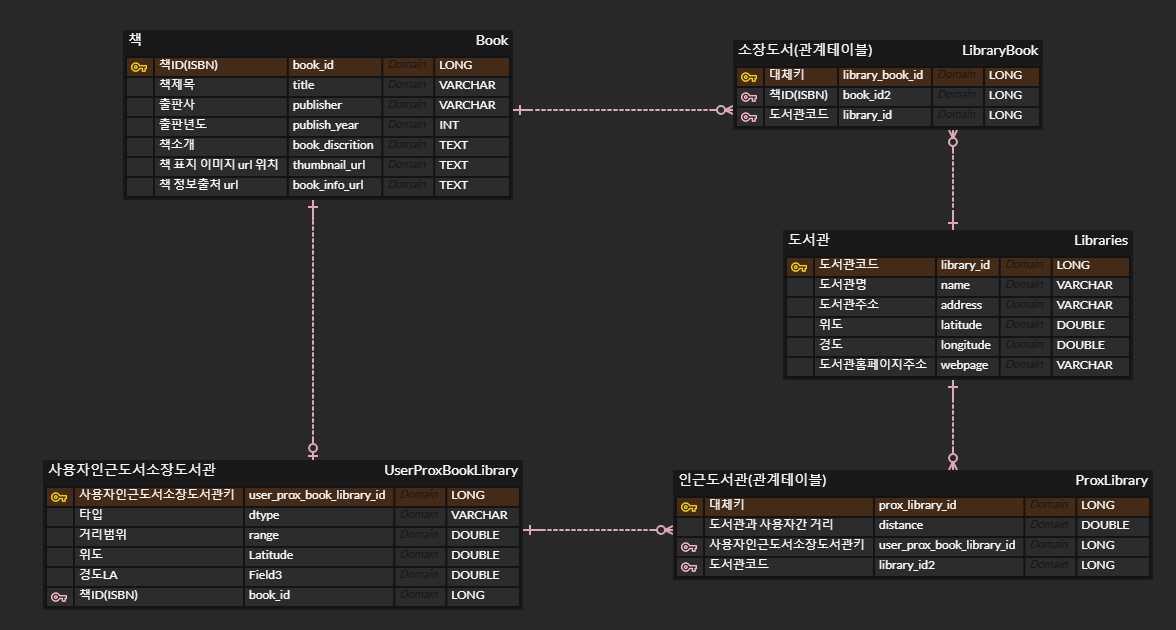Click the Domain cell for the name field
The width and height of the screenshot is (1176, 630).
click(1025, 285)
